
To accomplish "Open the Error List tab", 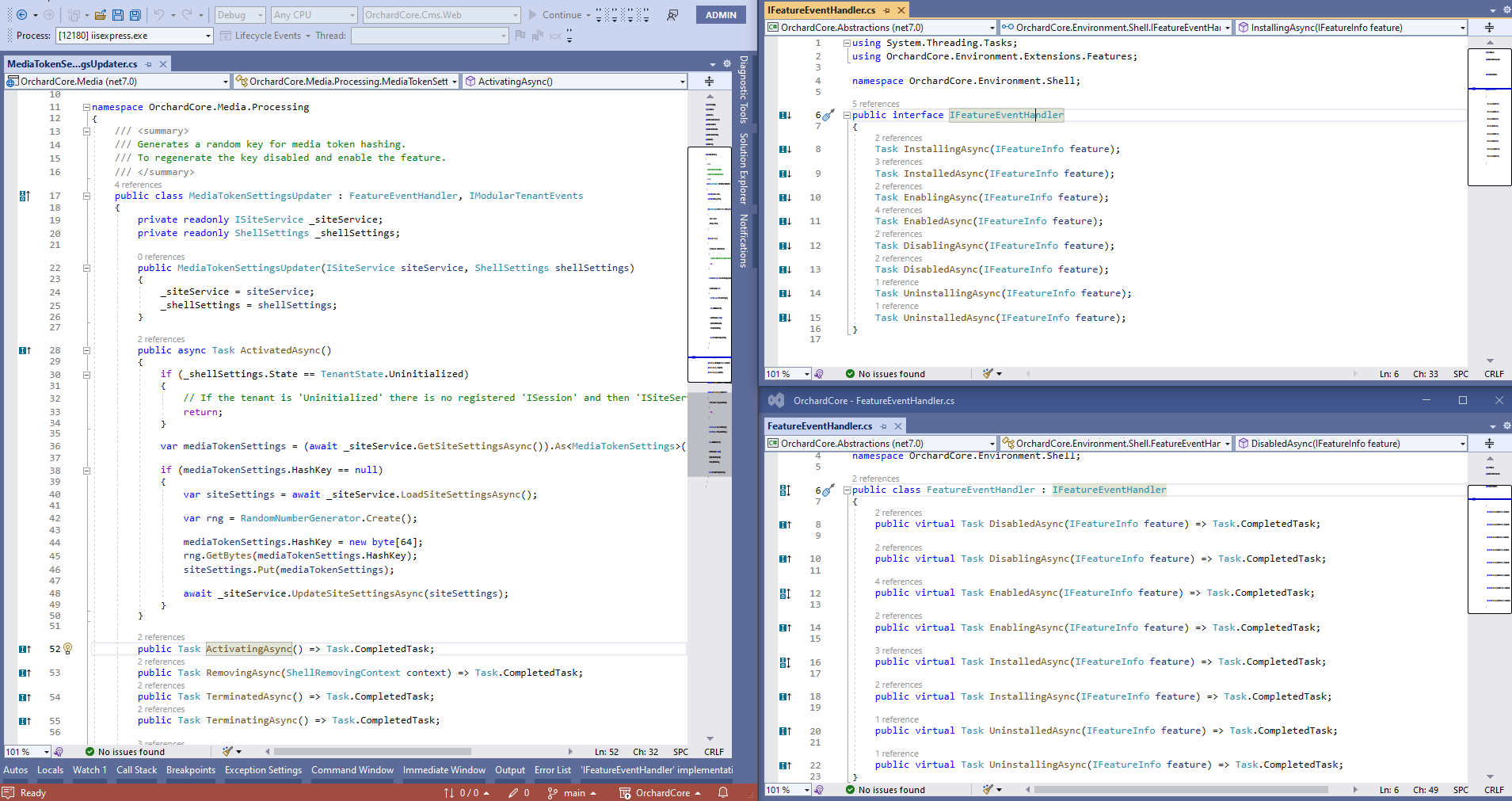I will point(553,770).
